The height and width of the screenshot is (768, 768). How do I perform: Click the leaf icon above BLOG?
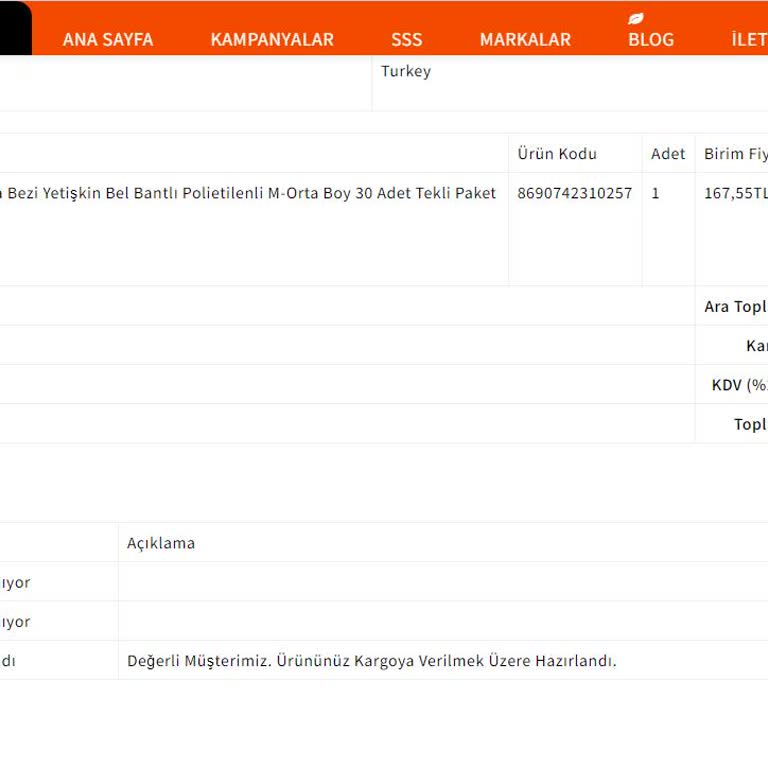(636, 19)
